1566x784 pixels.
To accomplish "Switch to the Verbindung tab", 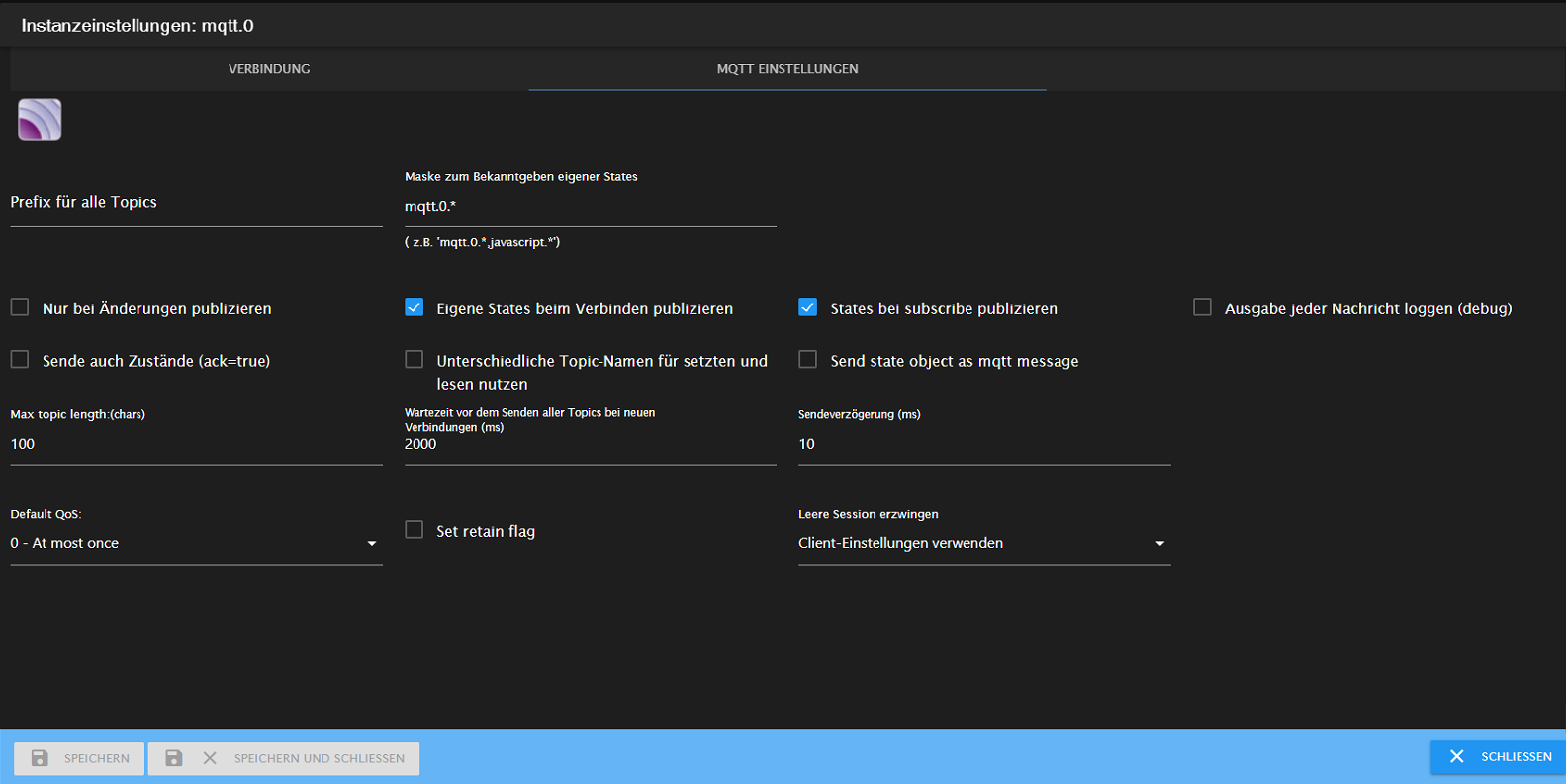I will (x=269, y=69).
